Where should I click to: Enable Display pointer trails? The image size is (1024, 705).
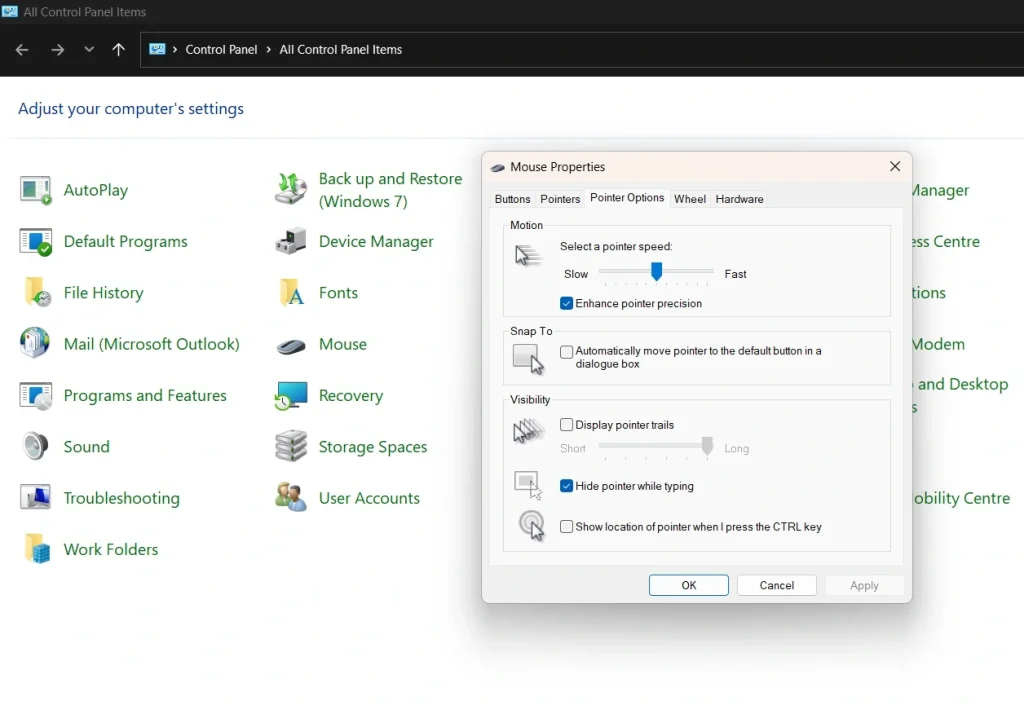[567, 424]
